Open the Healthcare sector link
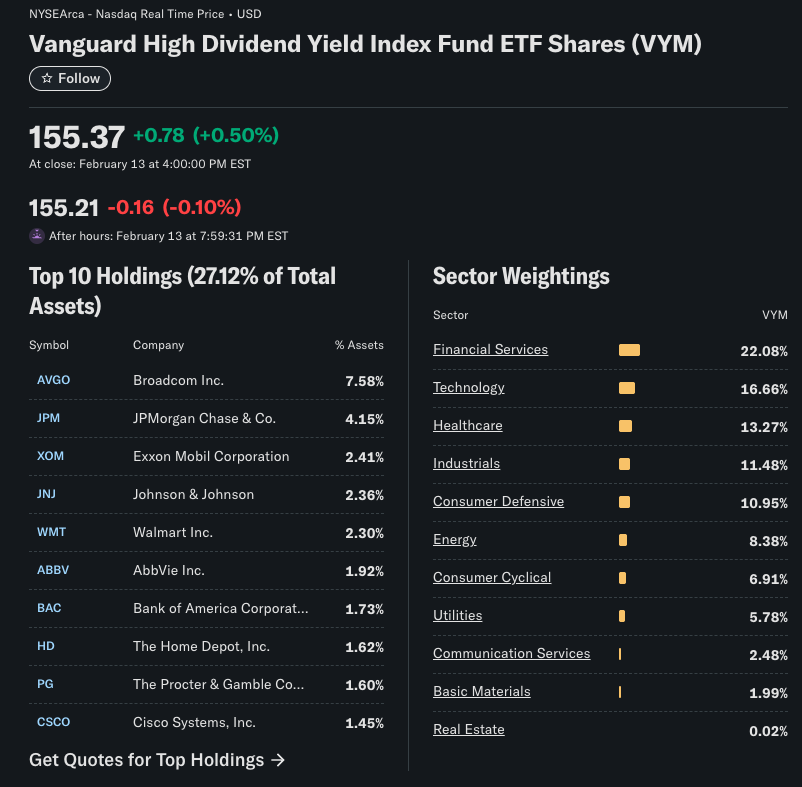The image size is (802, 787). (467, 425)
